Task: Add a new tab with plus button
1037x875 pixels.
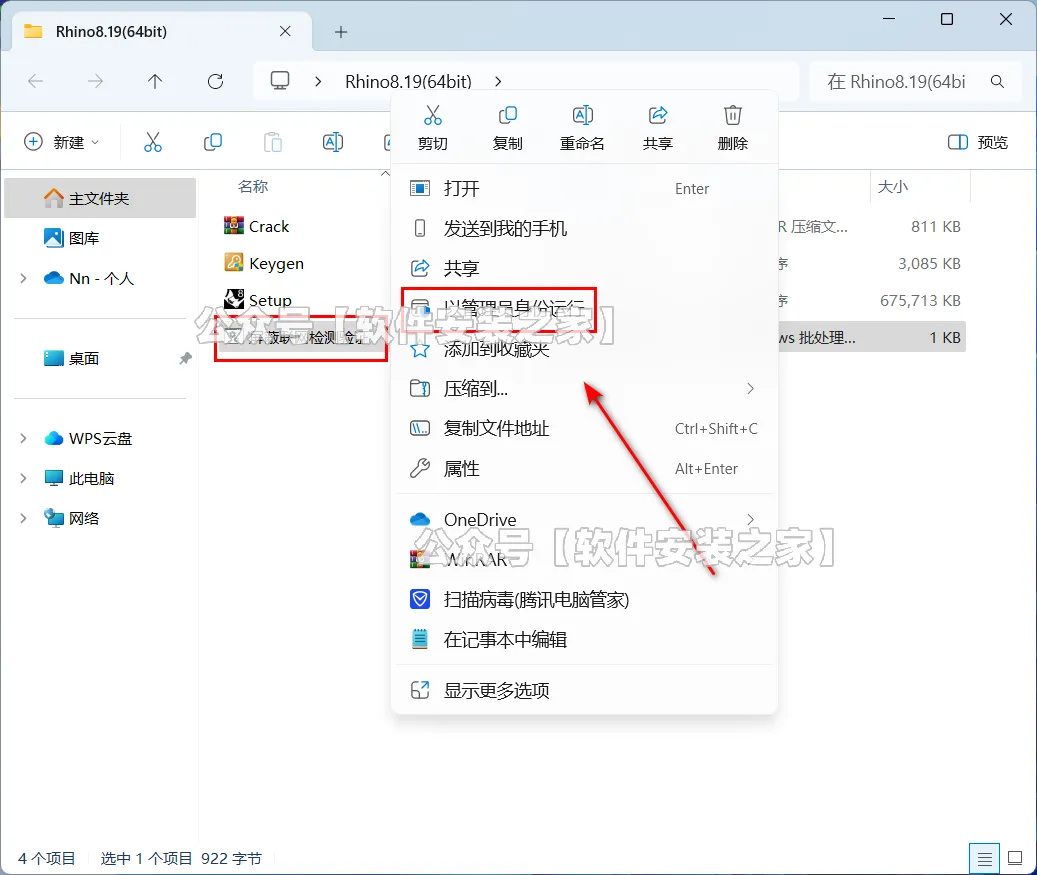Action: [341, 32]
